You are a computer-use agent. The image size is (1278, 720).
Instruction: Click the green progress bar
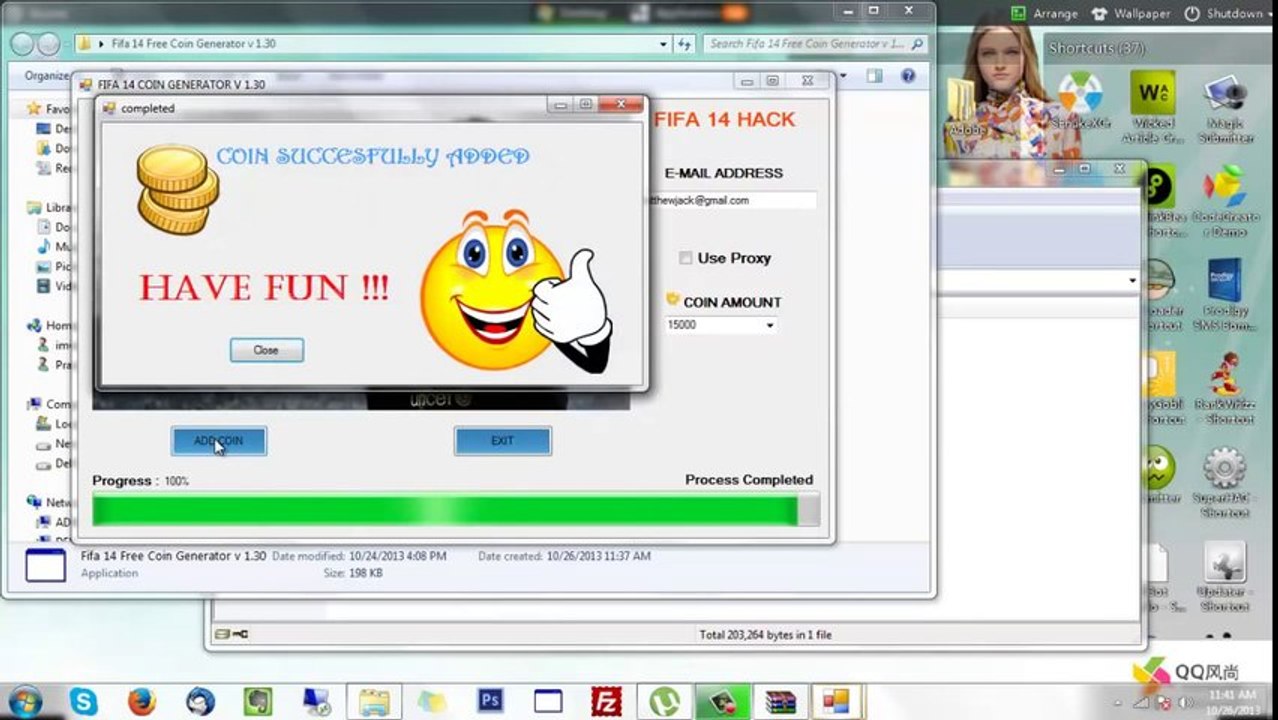pos(455,510)
